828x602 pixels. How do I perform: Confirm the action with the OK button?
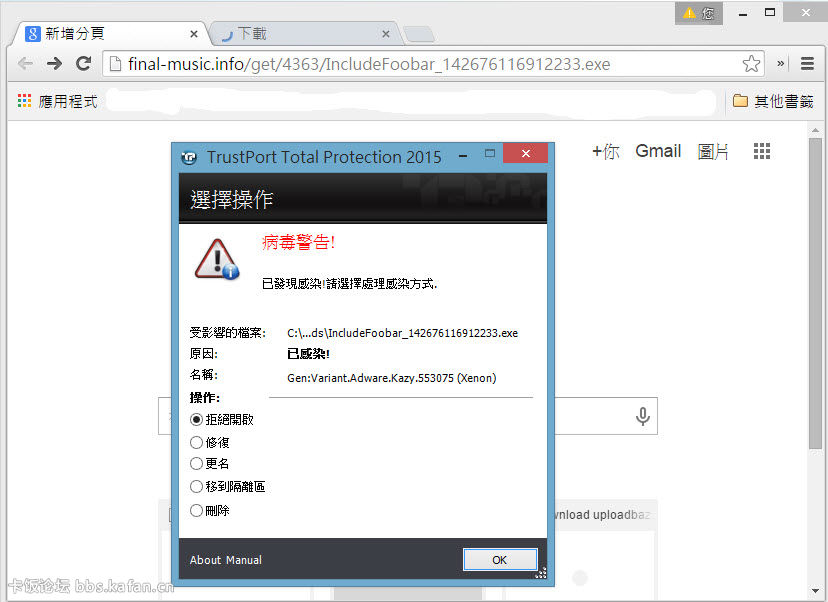pos(500,560)
